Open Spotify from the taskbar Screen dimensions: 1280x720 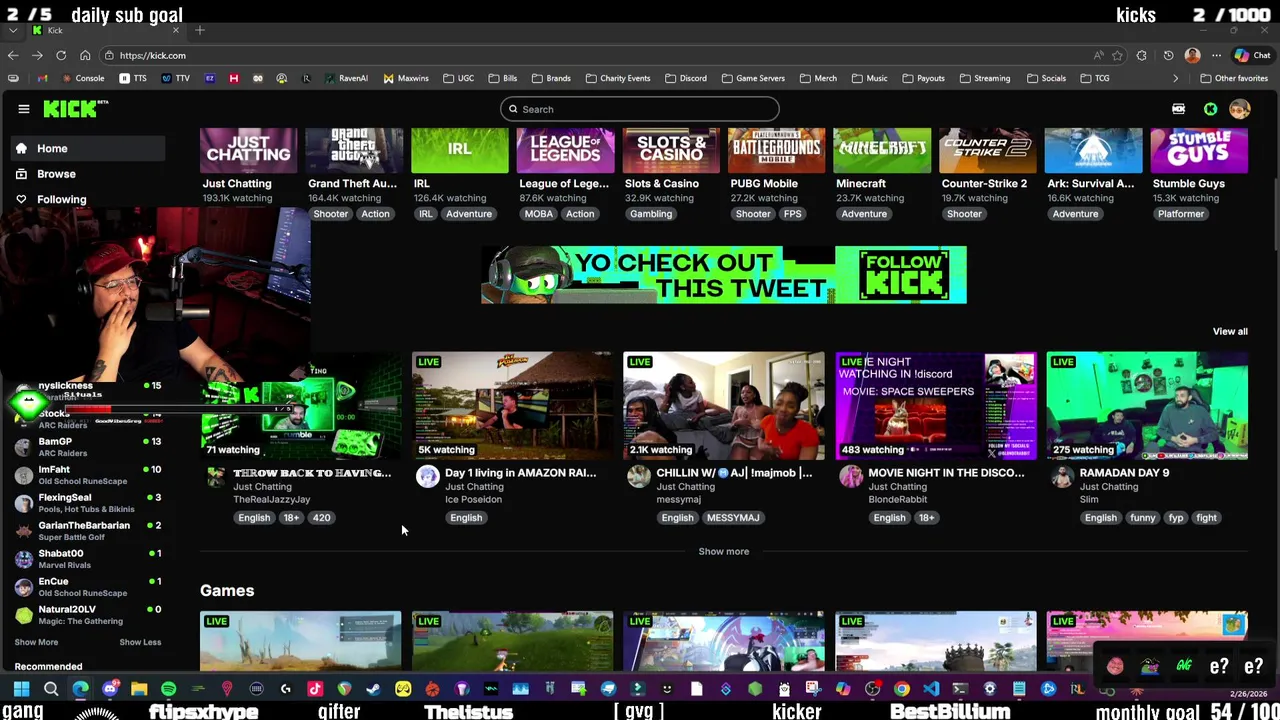click(x=168, y=688)
